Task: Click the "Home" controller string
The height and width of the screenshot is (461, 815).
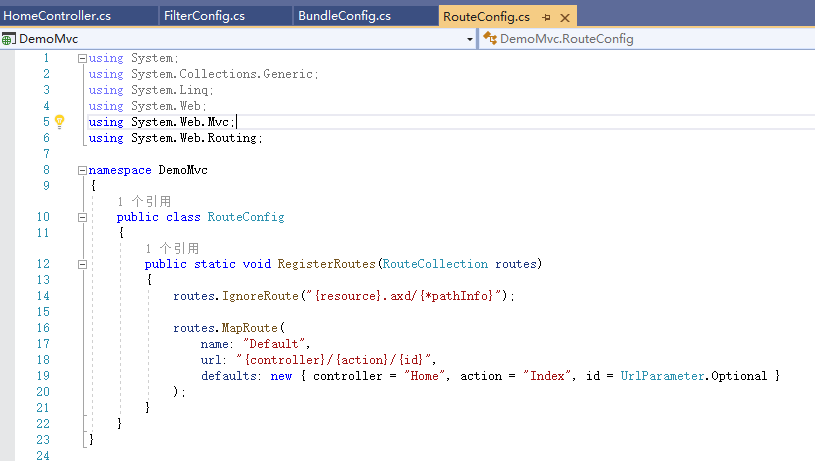Action: coord(425,376)
